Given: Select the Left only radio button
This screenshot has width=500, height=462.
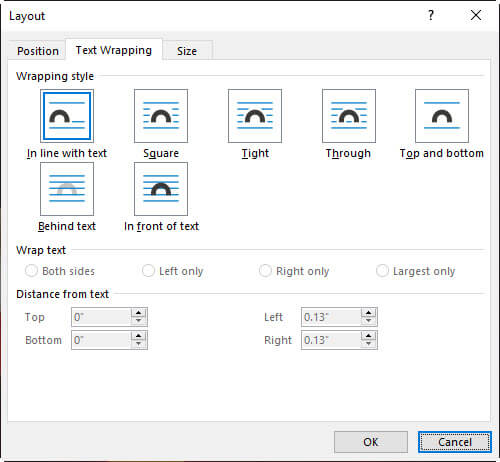Looking at the screenshot, I should coord(148,271).
